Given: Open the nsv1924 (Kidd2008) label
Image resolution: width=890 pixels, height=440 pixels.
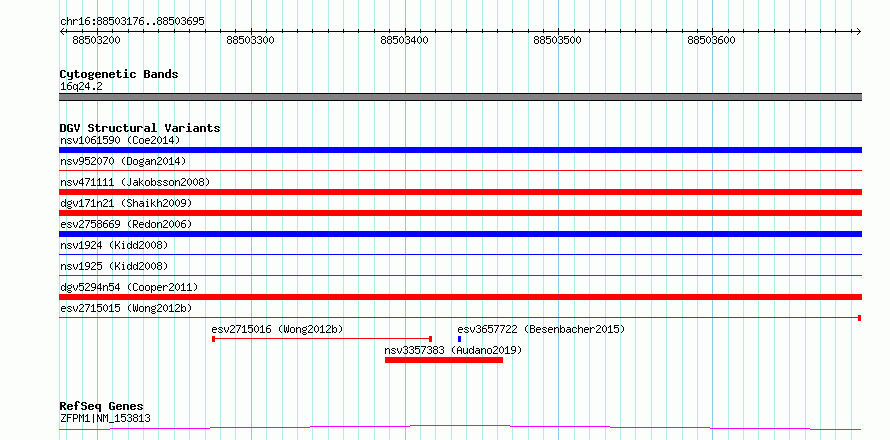Looking at the screenshot, I should (114, 245).
